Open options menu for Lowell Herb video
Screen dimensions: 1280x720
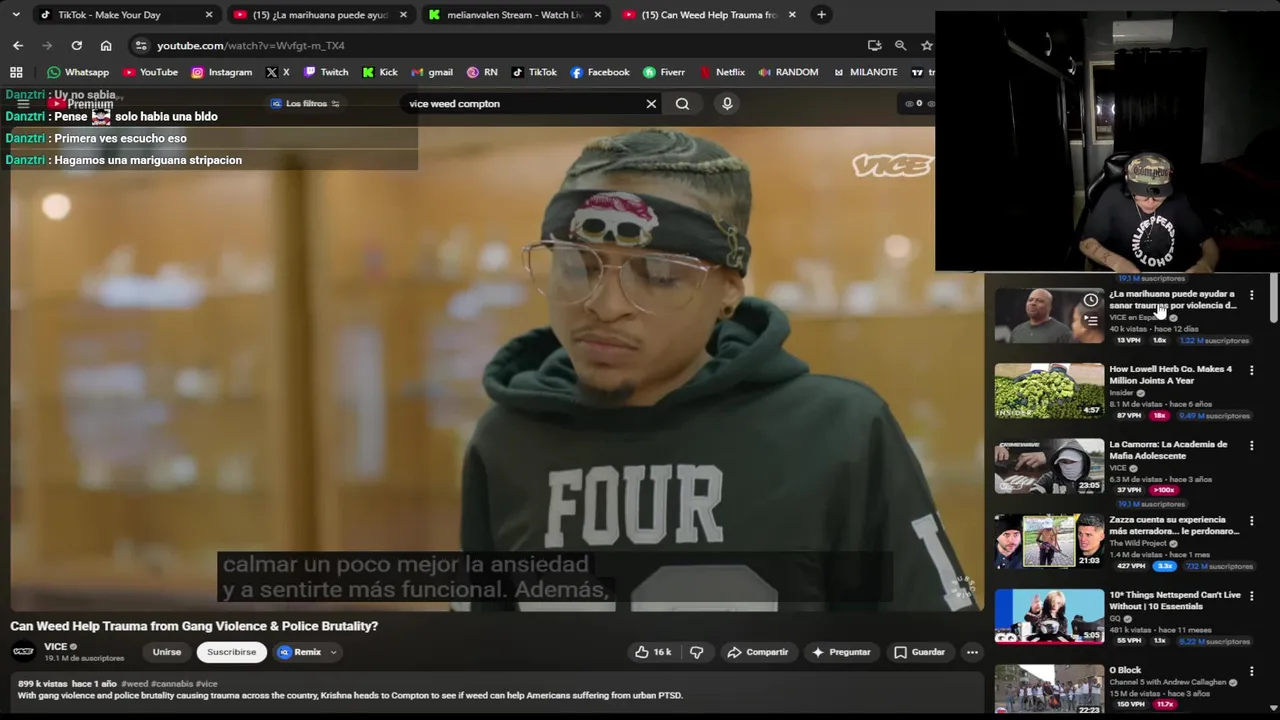click(x=1251, y=370)
